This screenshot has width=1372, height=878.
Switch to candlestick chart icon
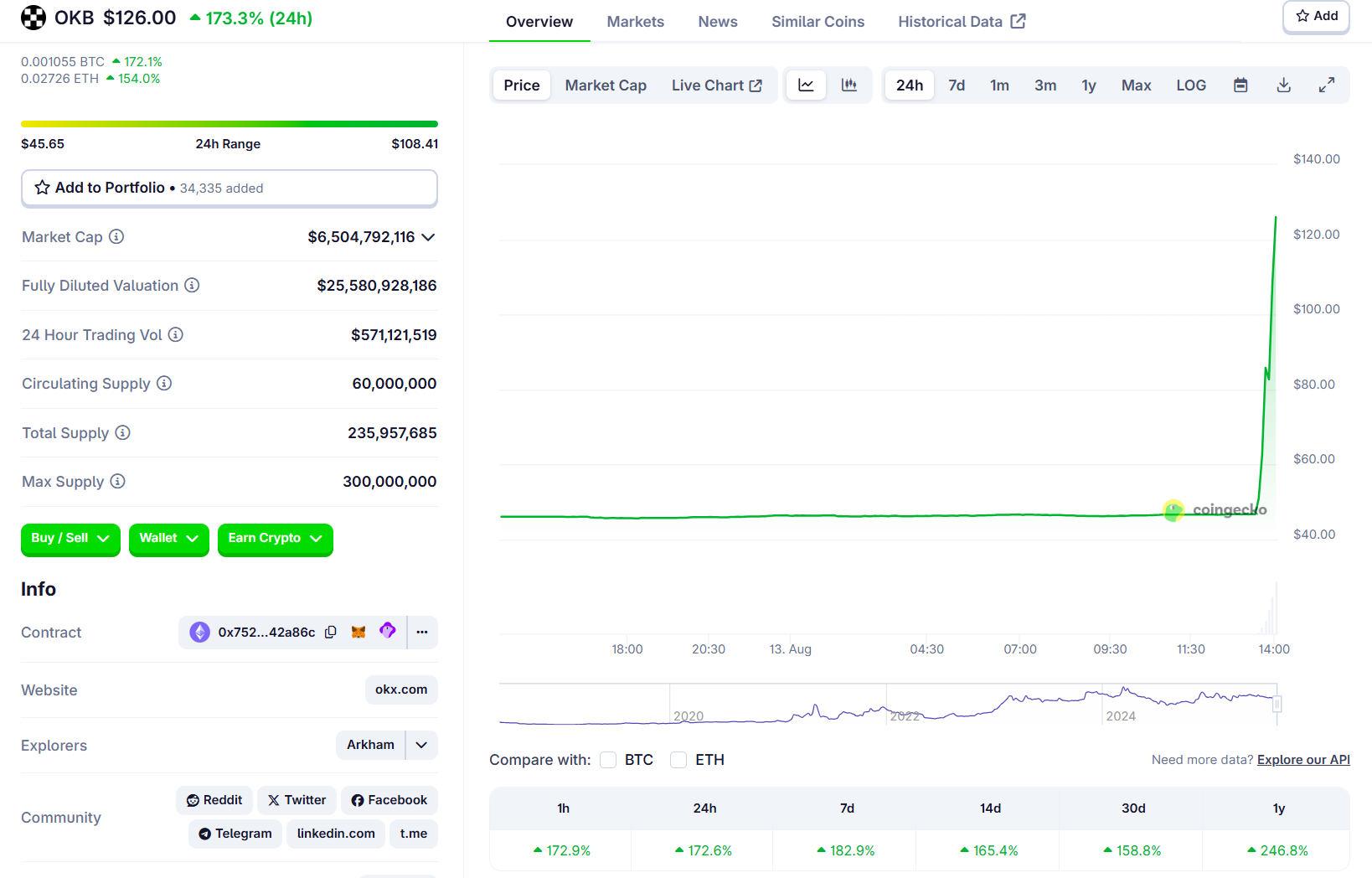coord(848,85)
